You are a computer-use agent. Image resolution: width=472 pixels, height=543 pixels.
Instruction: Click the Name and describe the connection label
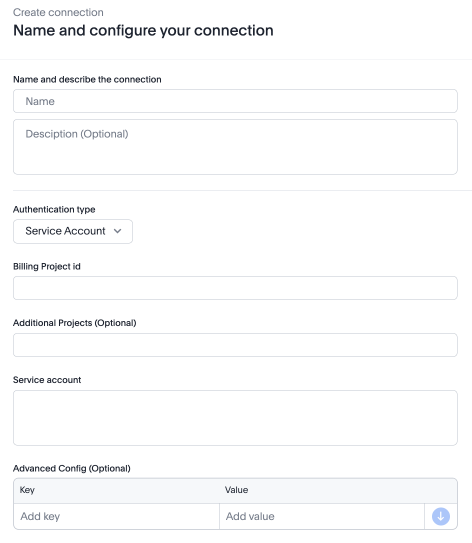click(x=87, y=79)
